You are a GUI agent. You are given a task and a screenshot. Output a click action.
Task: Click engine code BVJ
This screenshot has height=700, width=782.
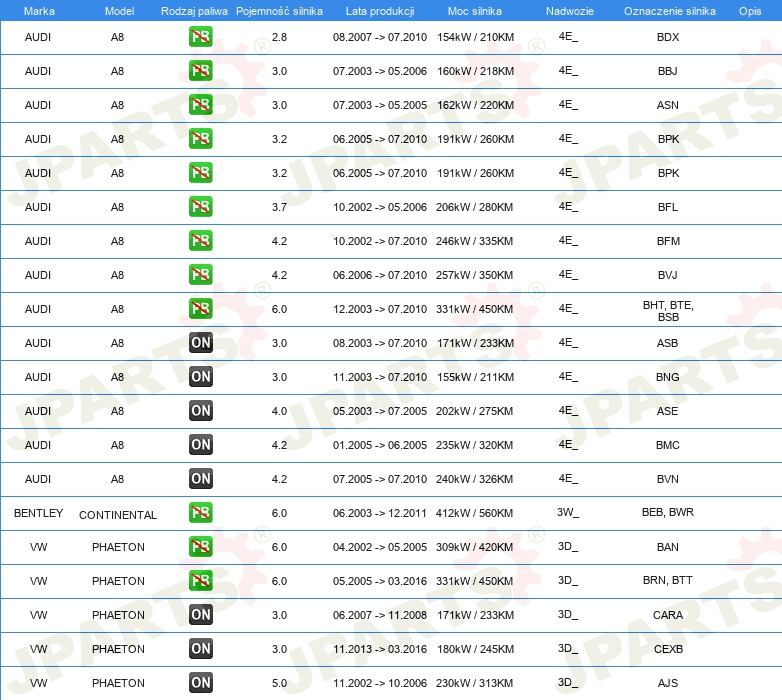point(667,275)
